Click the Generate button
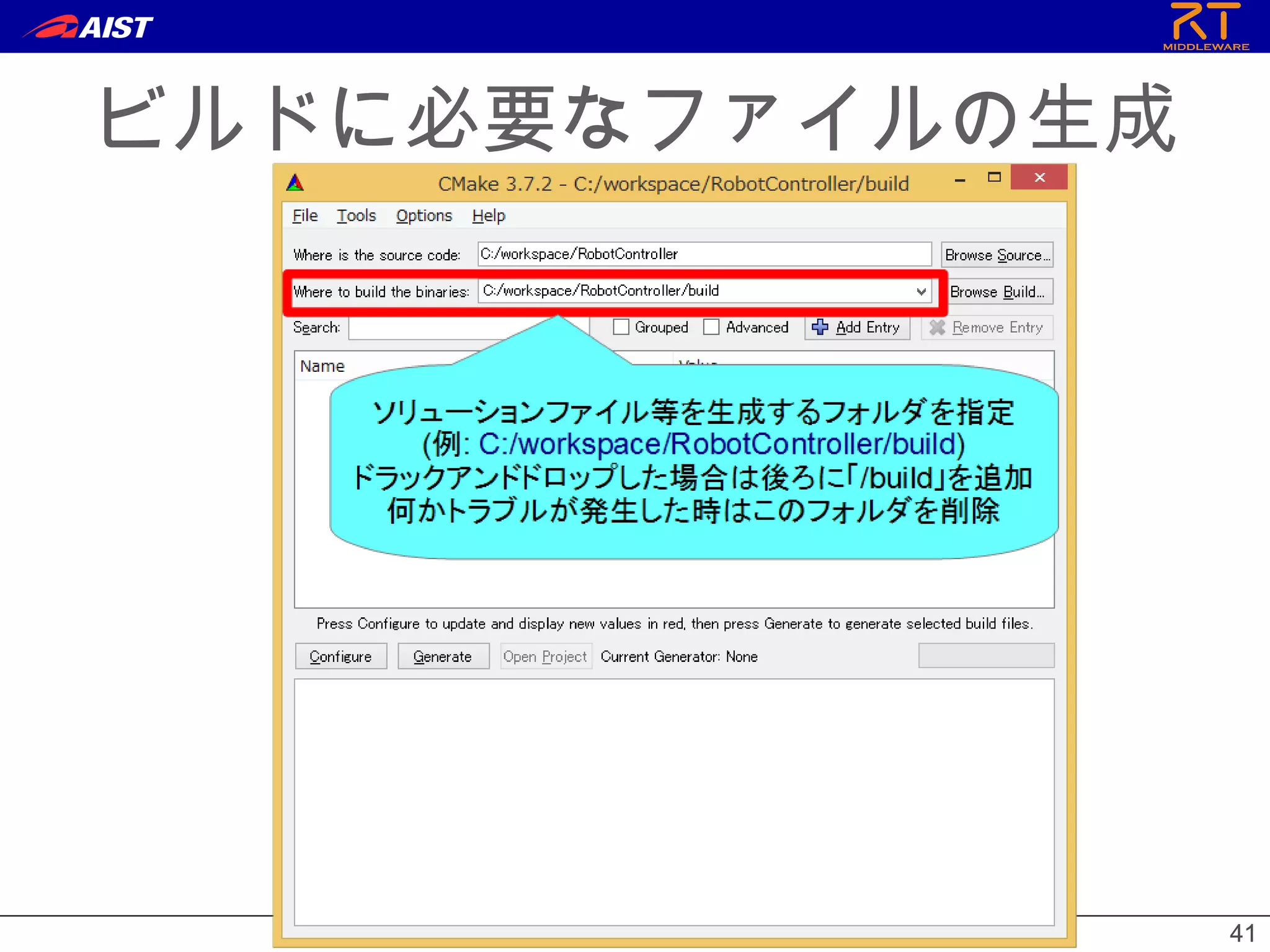Screen dimensions: 1270x952 [443, 656]
